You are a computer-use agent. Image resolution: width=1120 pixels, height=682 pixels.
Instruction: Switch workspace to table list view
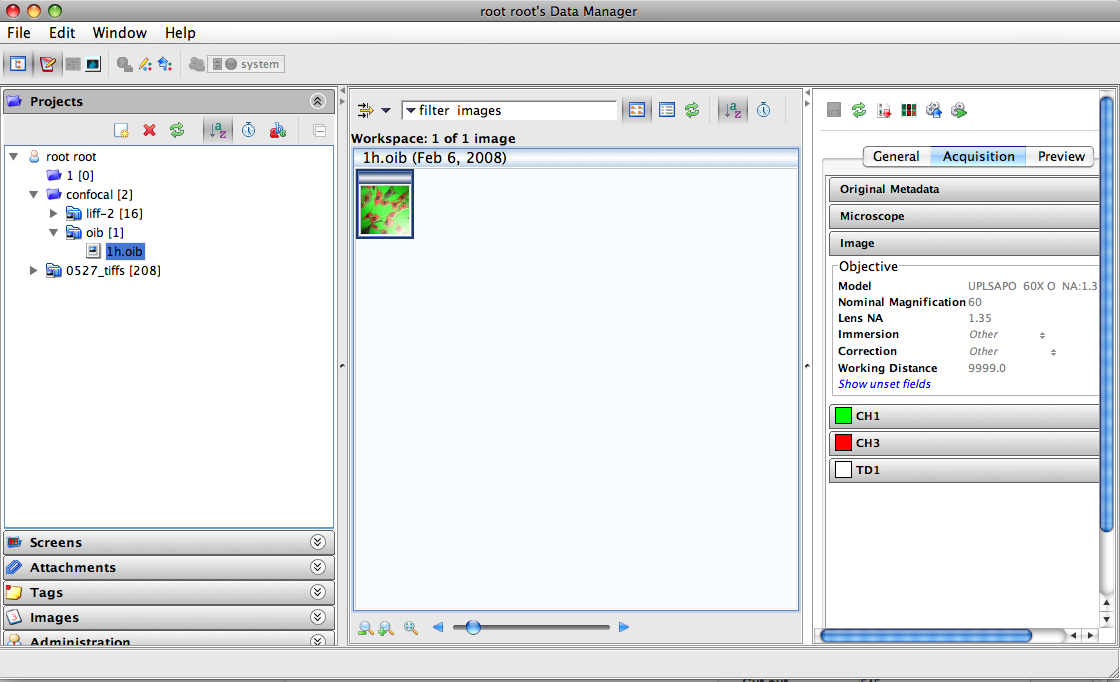point(666,110)
